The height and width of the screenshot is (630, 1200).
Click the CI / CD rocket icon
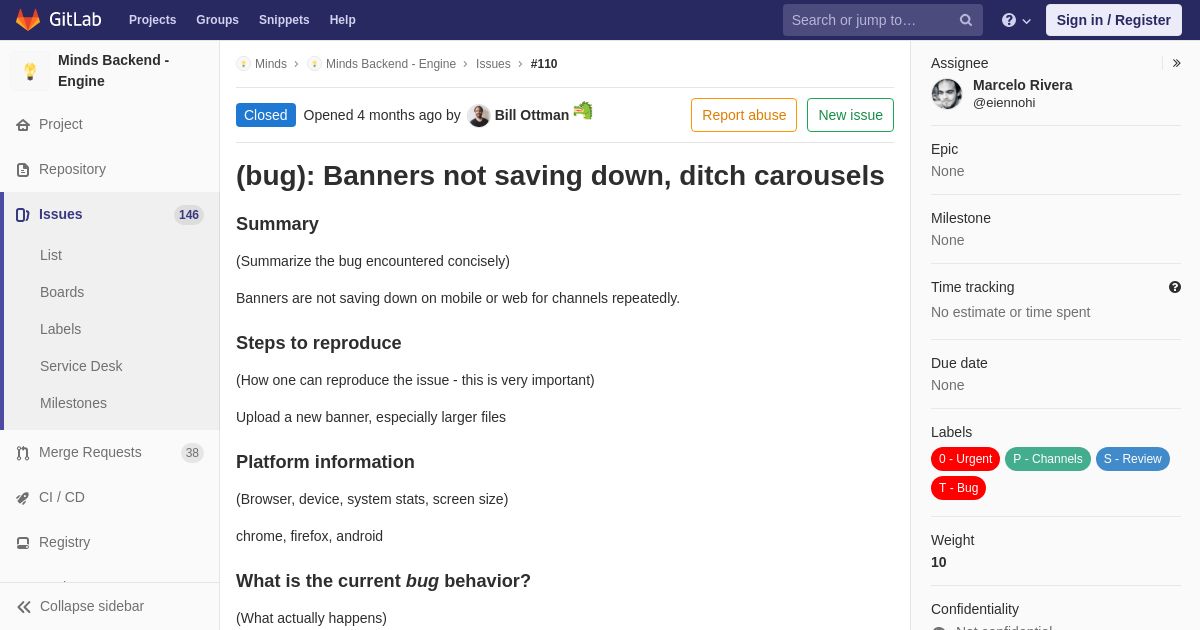click(23, 498)
